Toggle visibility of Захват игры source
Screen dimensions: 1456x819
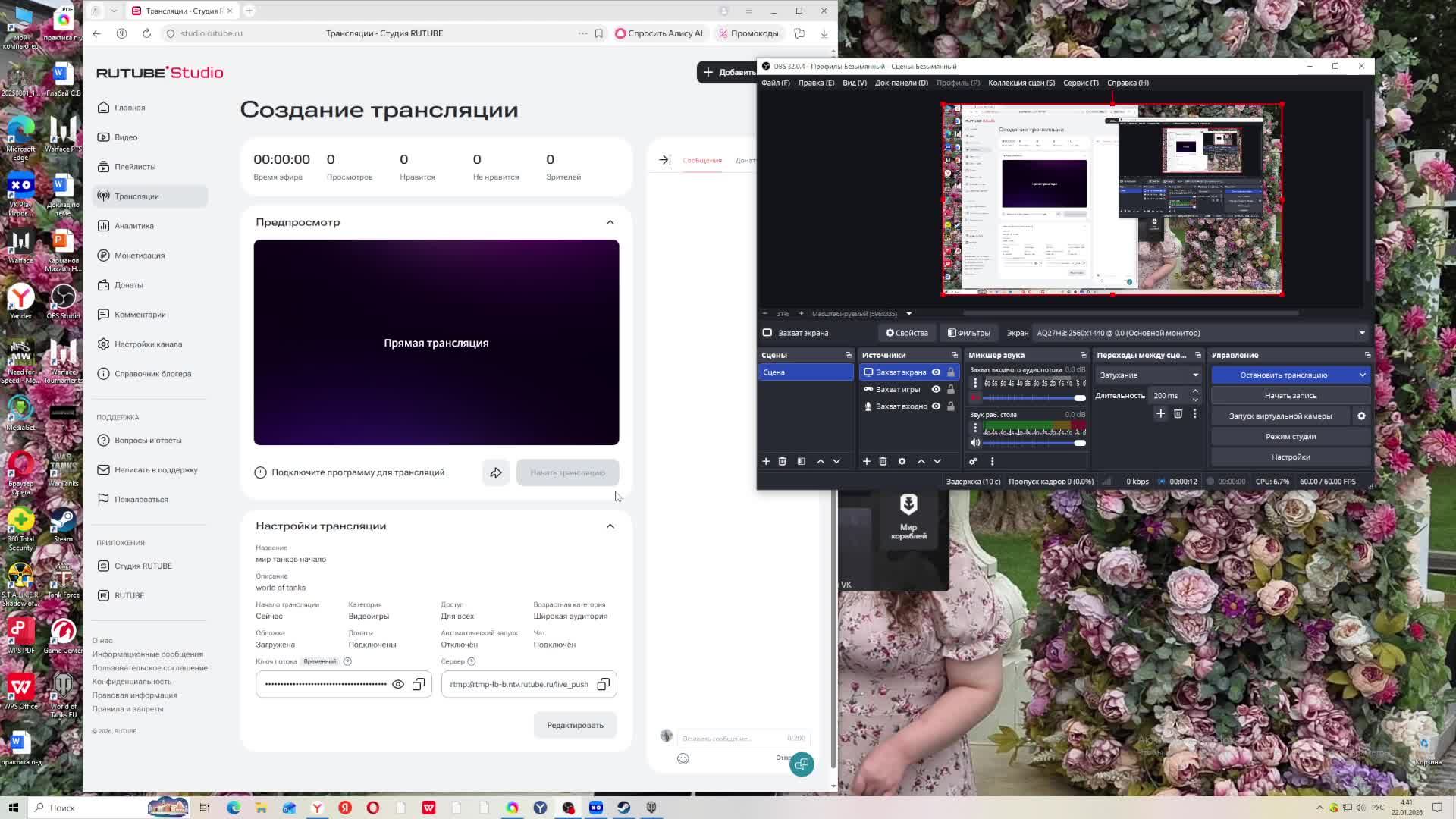pyautogui.click(x=936, y=389)
